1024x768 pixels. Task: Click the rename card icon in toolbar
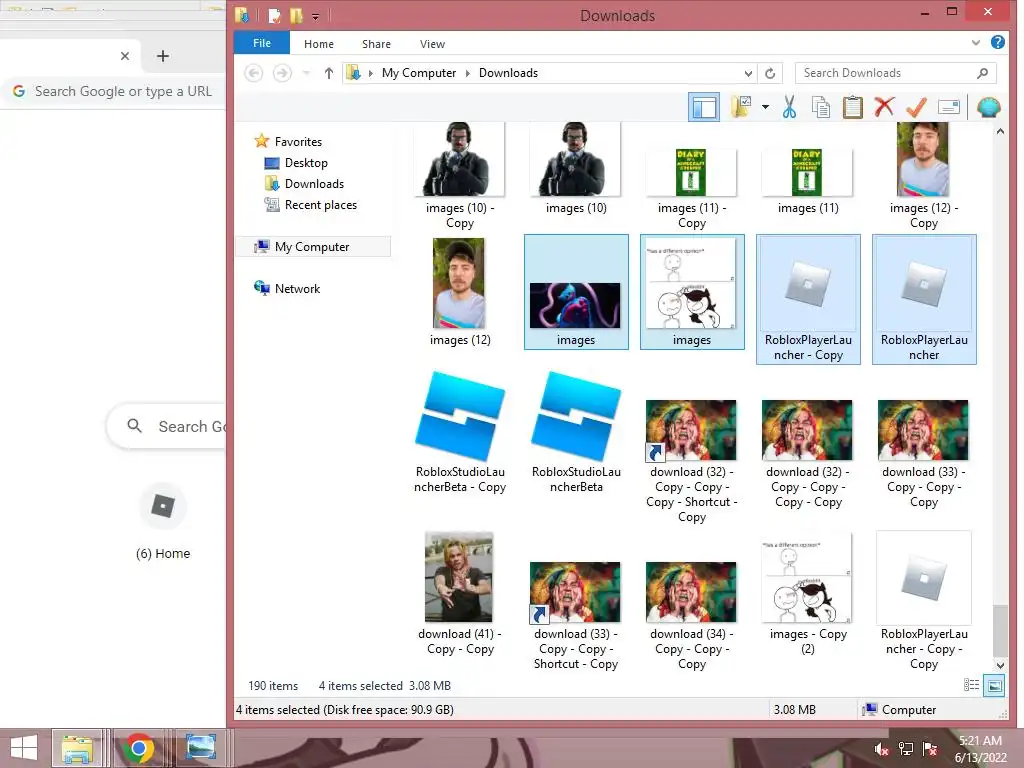tap(948, 107)
